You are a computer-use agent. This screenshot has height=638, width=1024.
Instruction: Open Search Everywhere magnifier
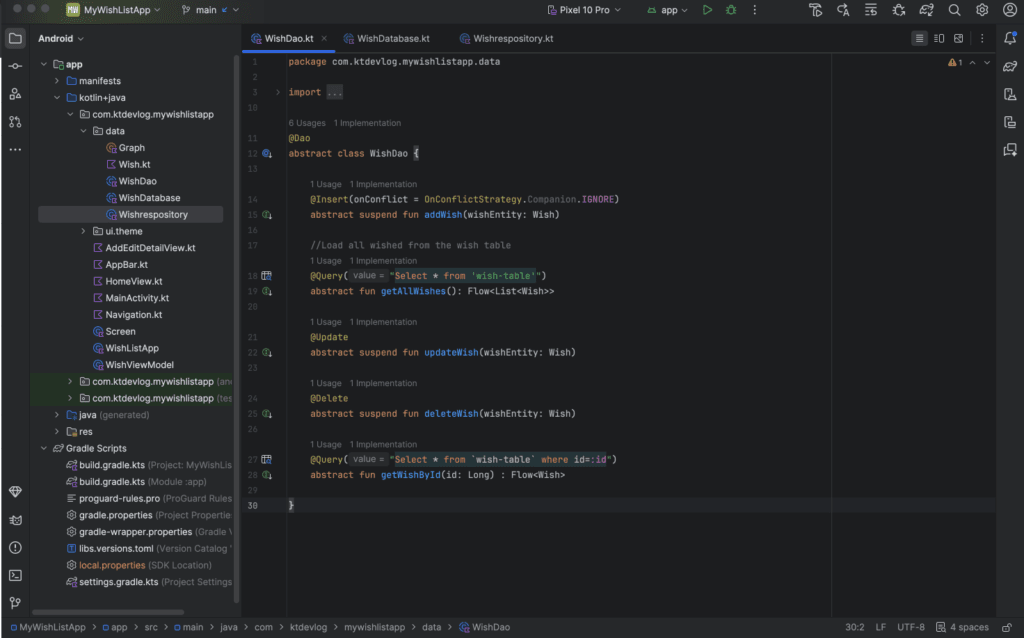click(954, 10)
